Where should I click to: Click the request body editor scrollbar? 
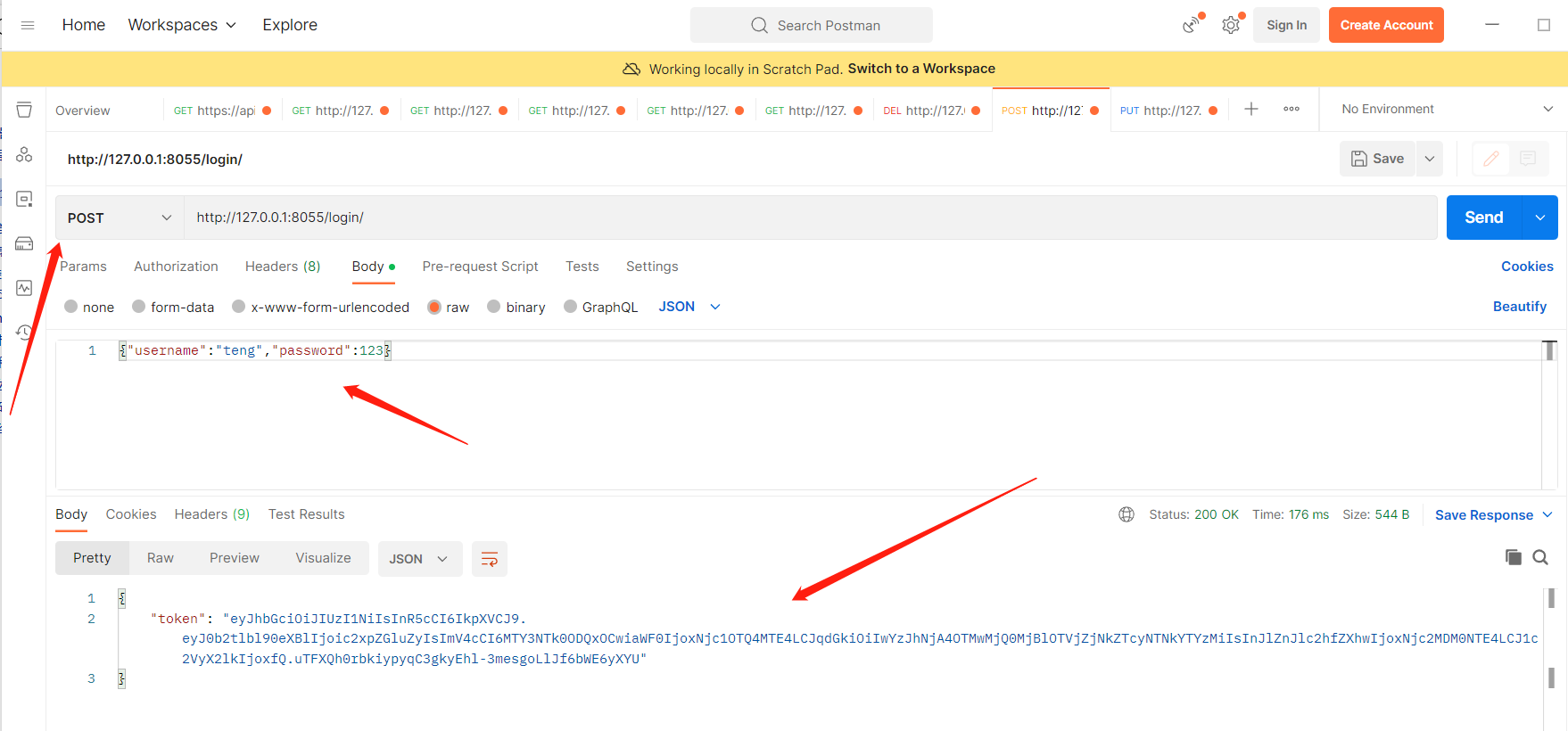(x=1550, y=351)
